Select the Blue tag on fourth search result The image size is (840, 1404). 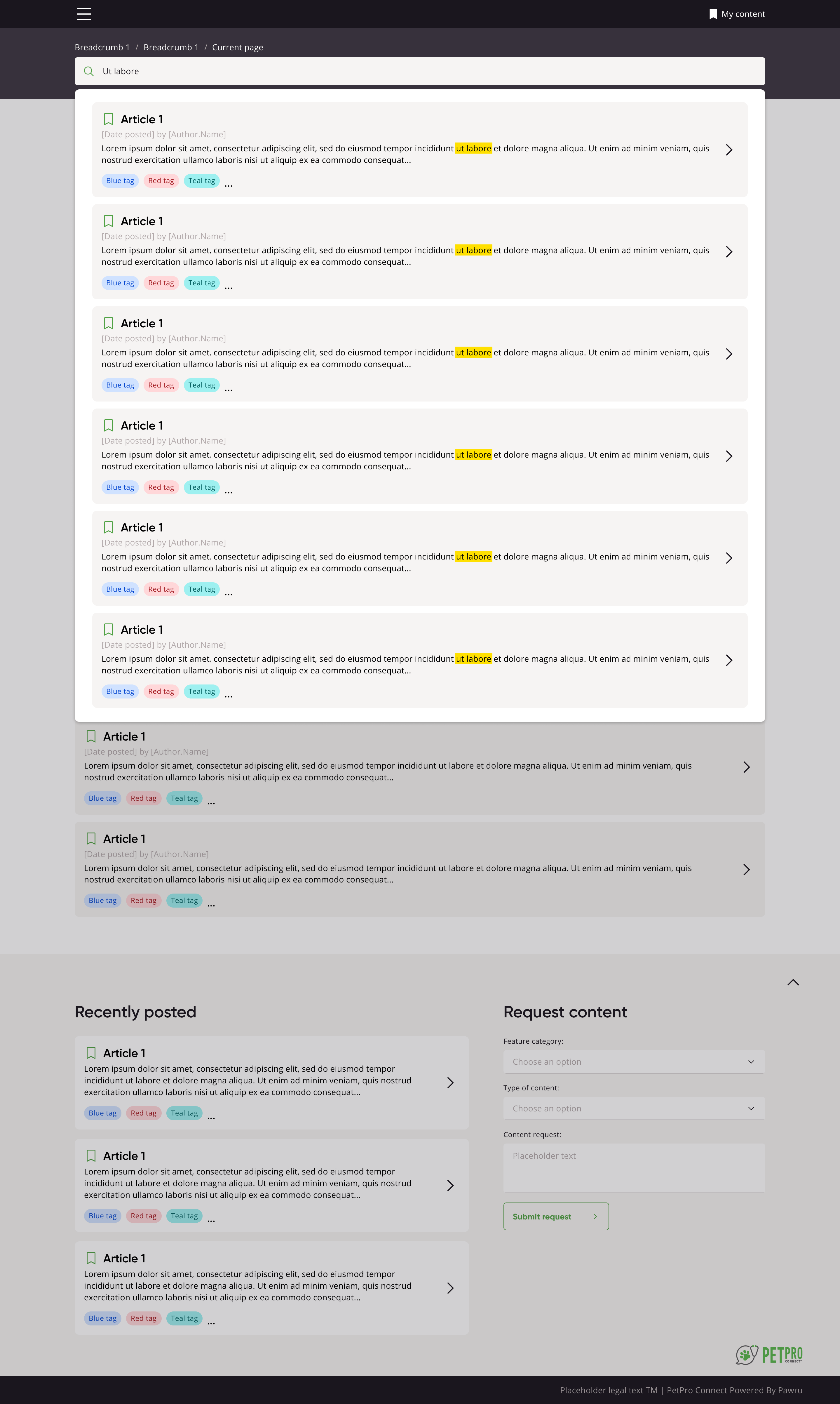tap(120, 487)
